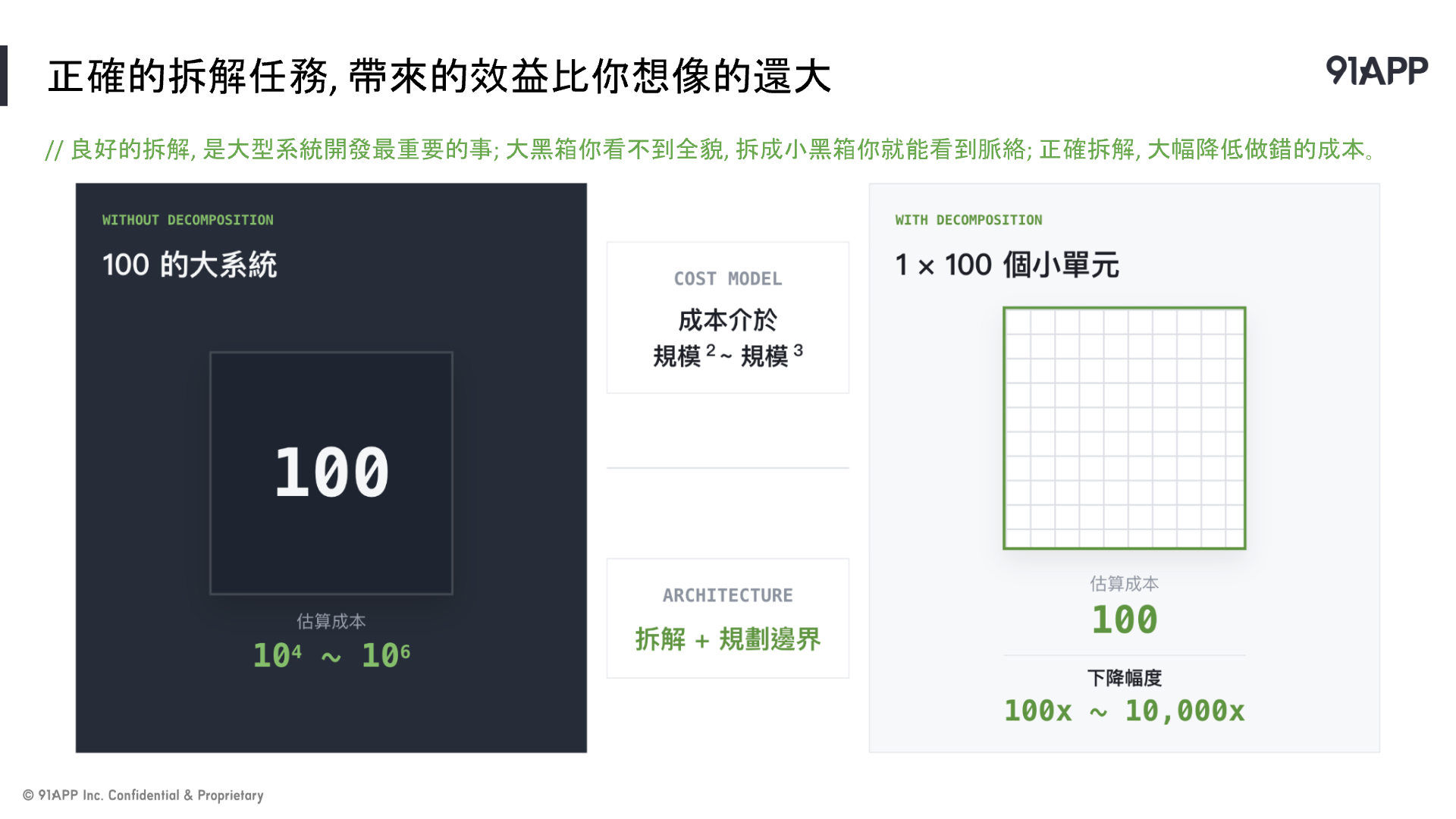Select the big dark box showing 100

[331, 473]
